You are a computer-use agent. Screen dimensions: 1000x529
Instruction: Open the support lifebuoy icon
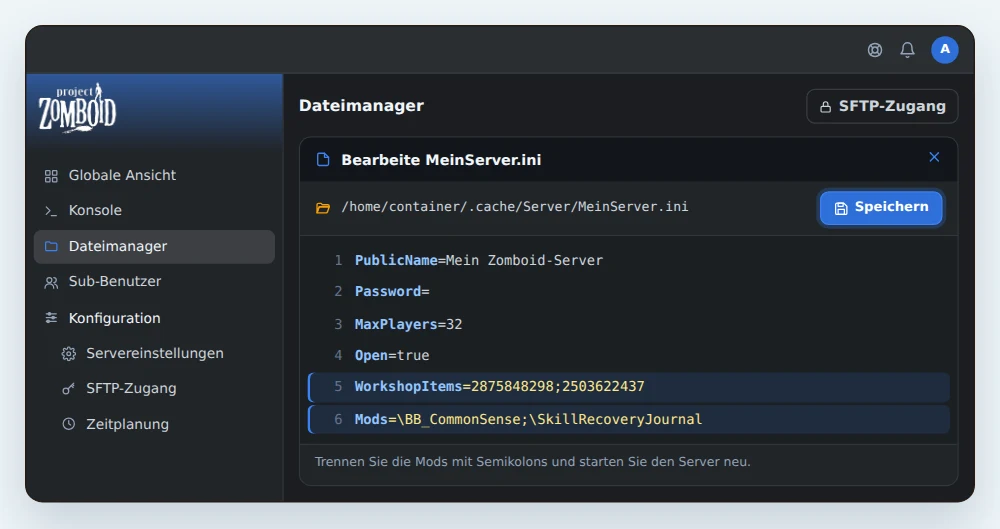pos(875,50)
